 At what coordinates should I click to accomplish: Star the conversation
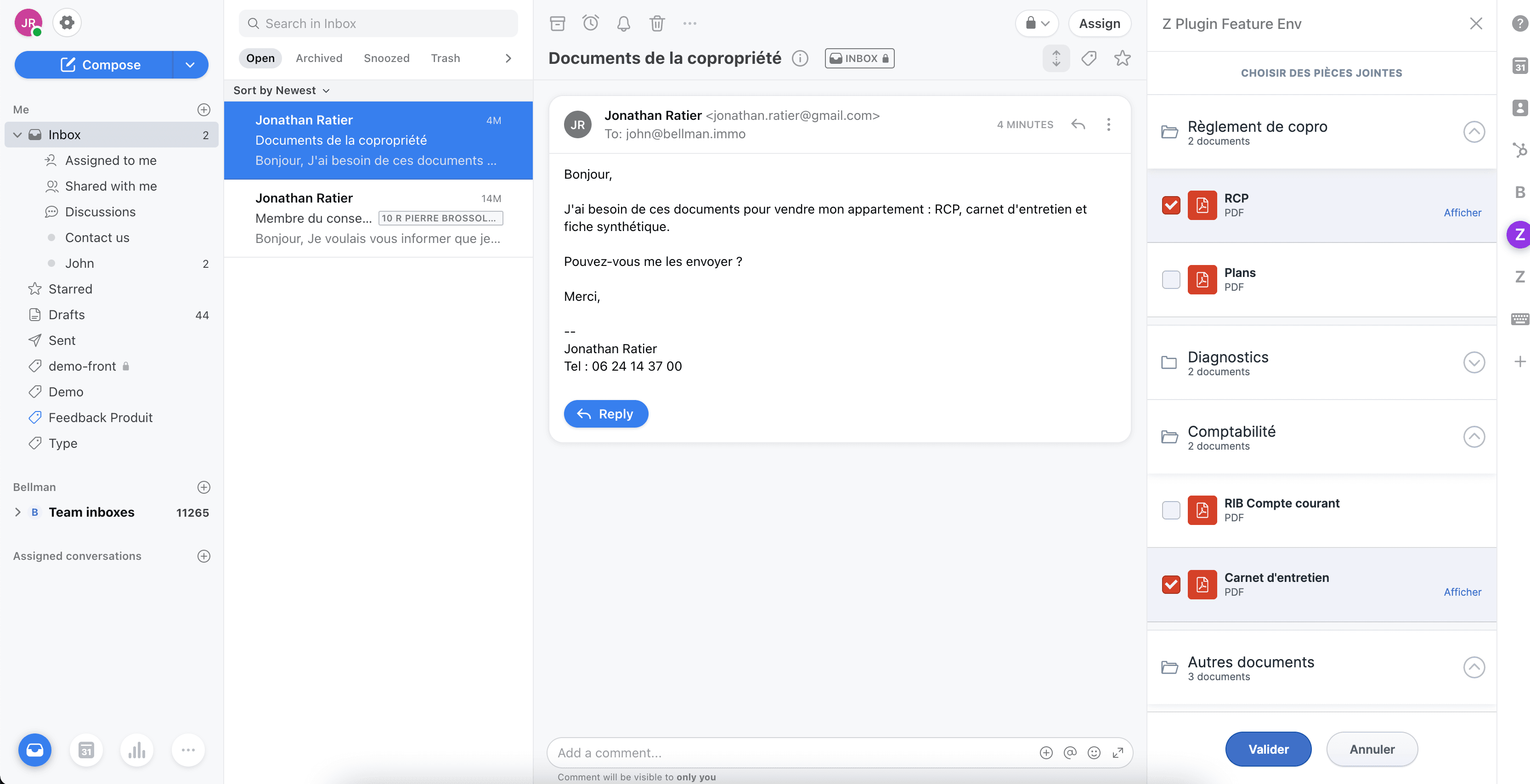click(x=1122, y=58)
